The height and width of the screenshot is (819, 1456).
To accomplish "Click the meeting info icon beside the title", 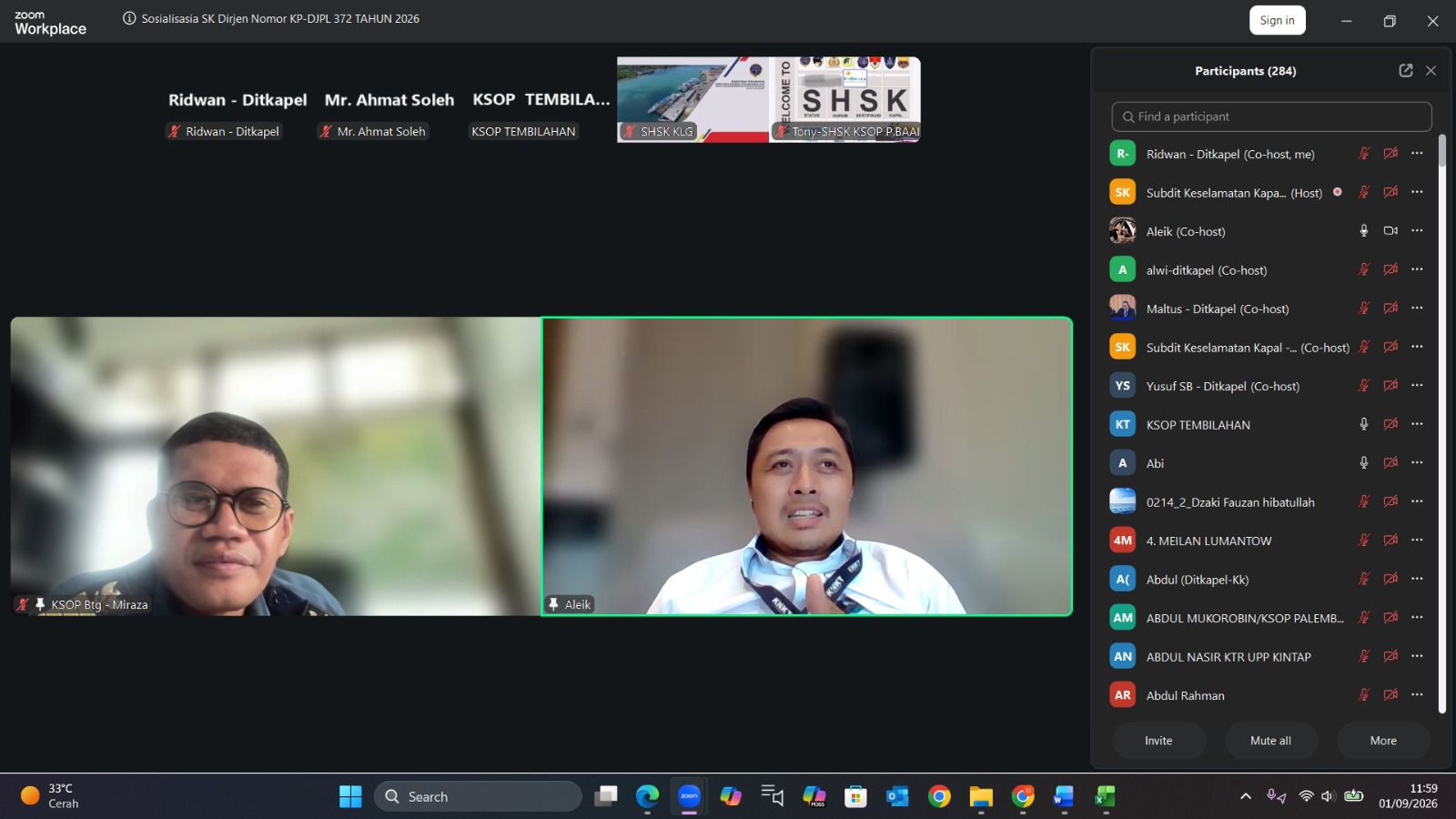I will pyautogui.click(x=129, y=18).
